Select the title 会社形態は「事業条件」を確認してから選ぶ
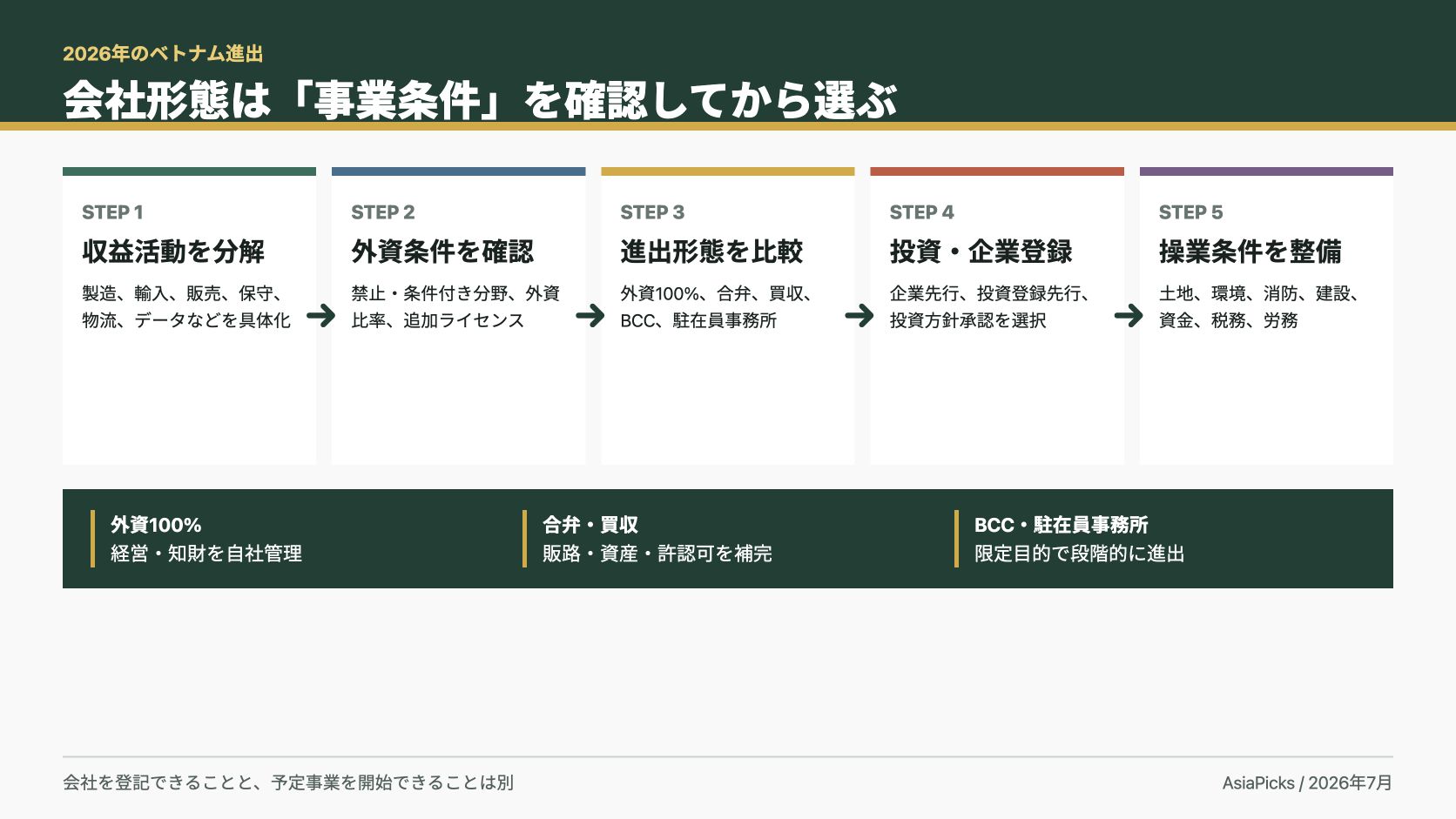Image resolution: width=1456 pixels, height=819 pixels. click(481, 100)
